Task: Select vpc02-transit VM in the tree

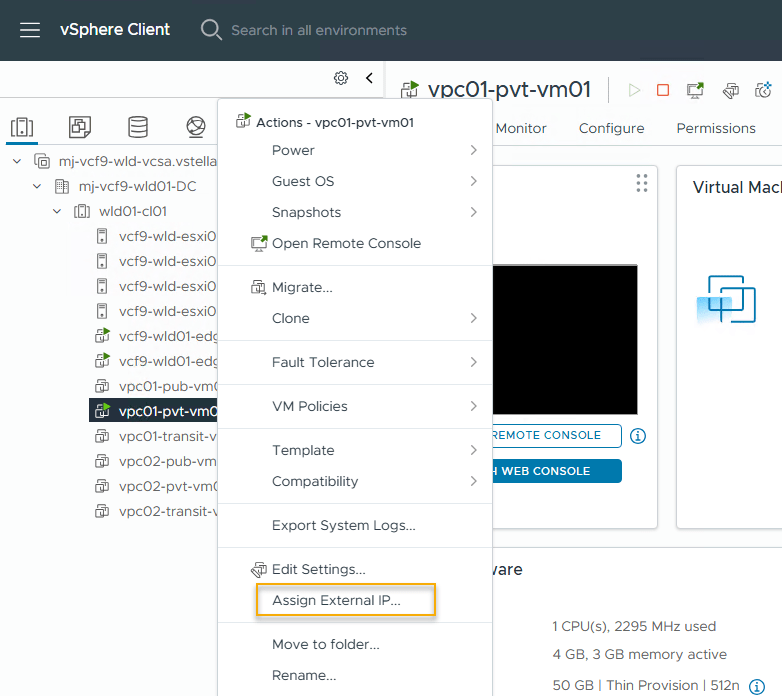Action: 168,511
